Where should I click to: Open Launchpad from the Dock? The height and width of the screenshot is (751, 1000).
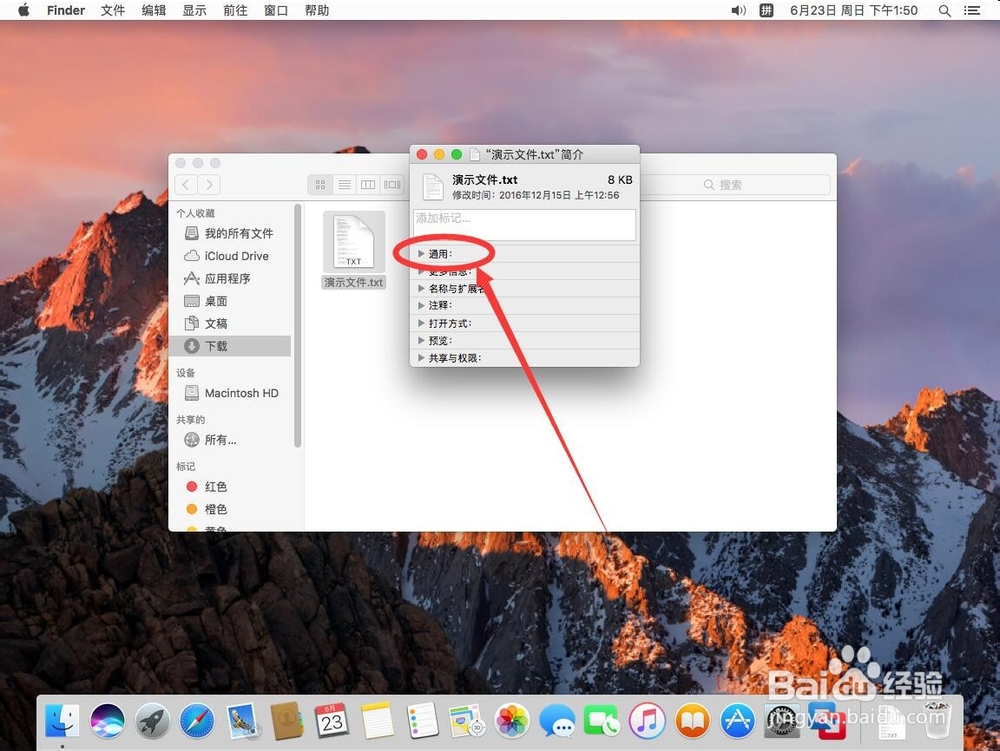point(152,721)
